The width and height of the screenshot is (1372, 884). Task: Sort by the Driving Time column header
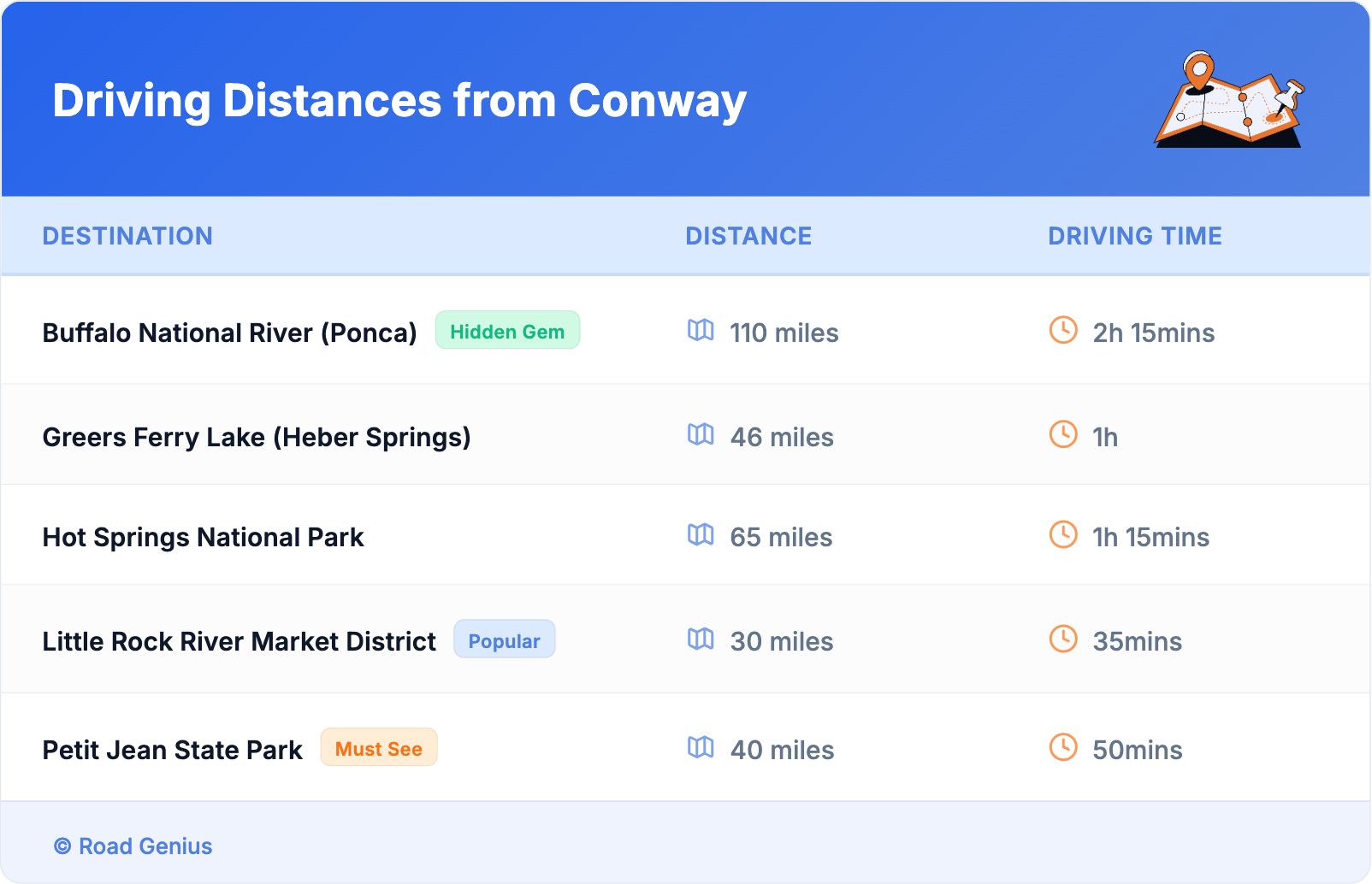point(1134,236)
